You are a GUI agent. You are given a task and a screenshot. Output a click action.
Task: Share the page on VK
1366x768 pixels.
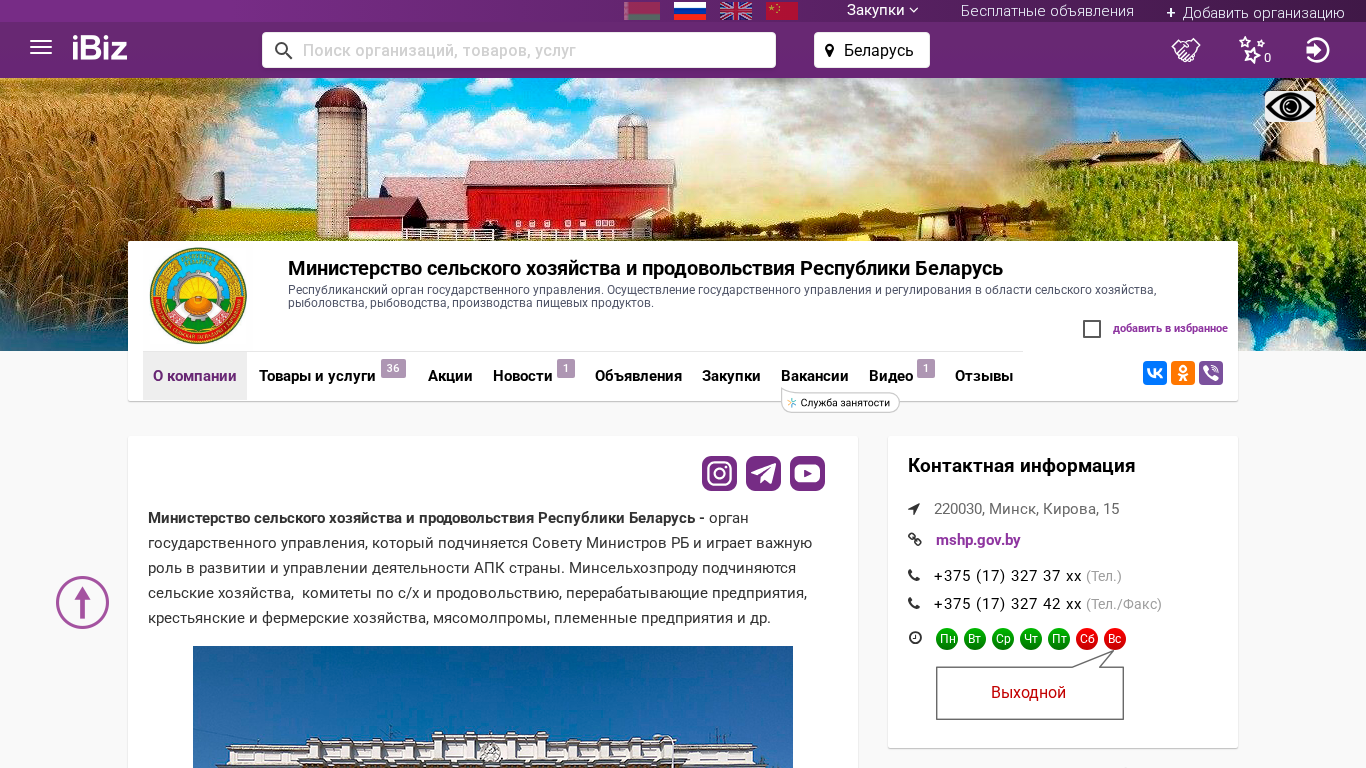coord(1155,373)
